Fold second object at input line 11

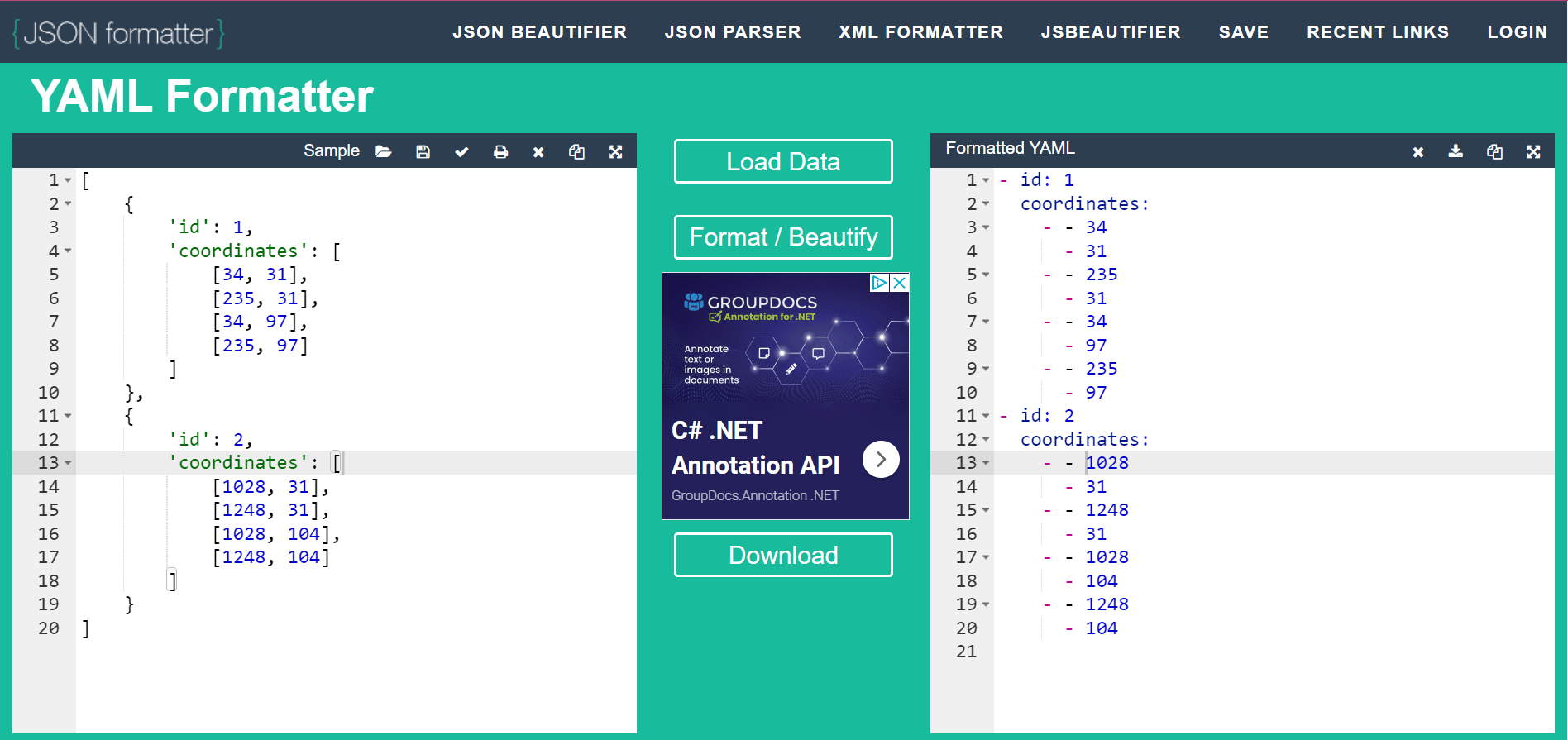(x=68, y=416)
